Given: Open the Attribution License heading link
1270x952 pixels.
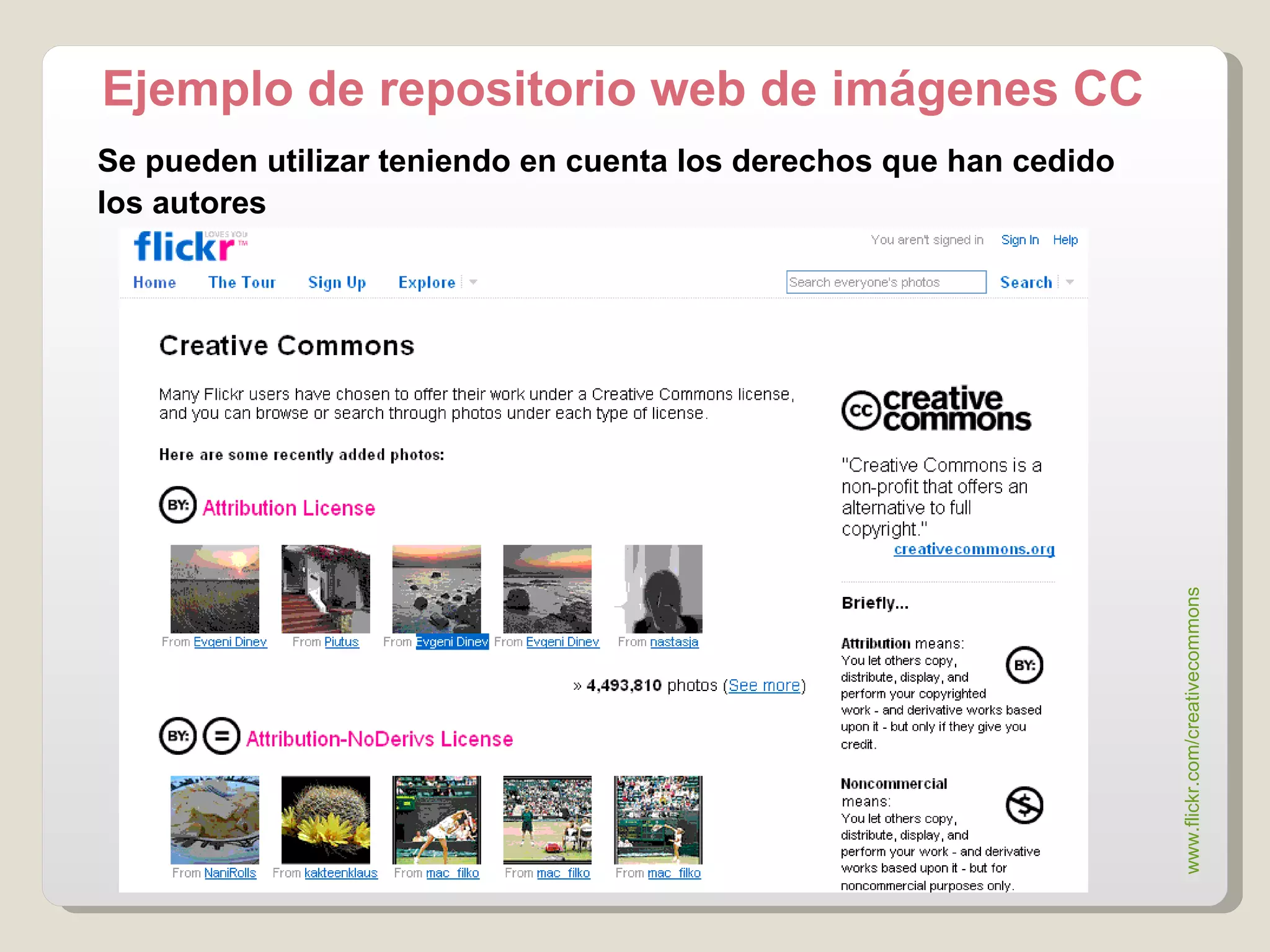Looking at the screenshot, I should pos(289,508).
